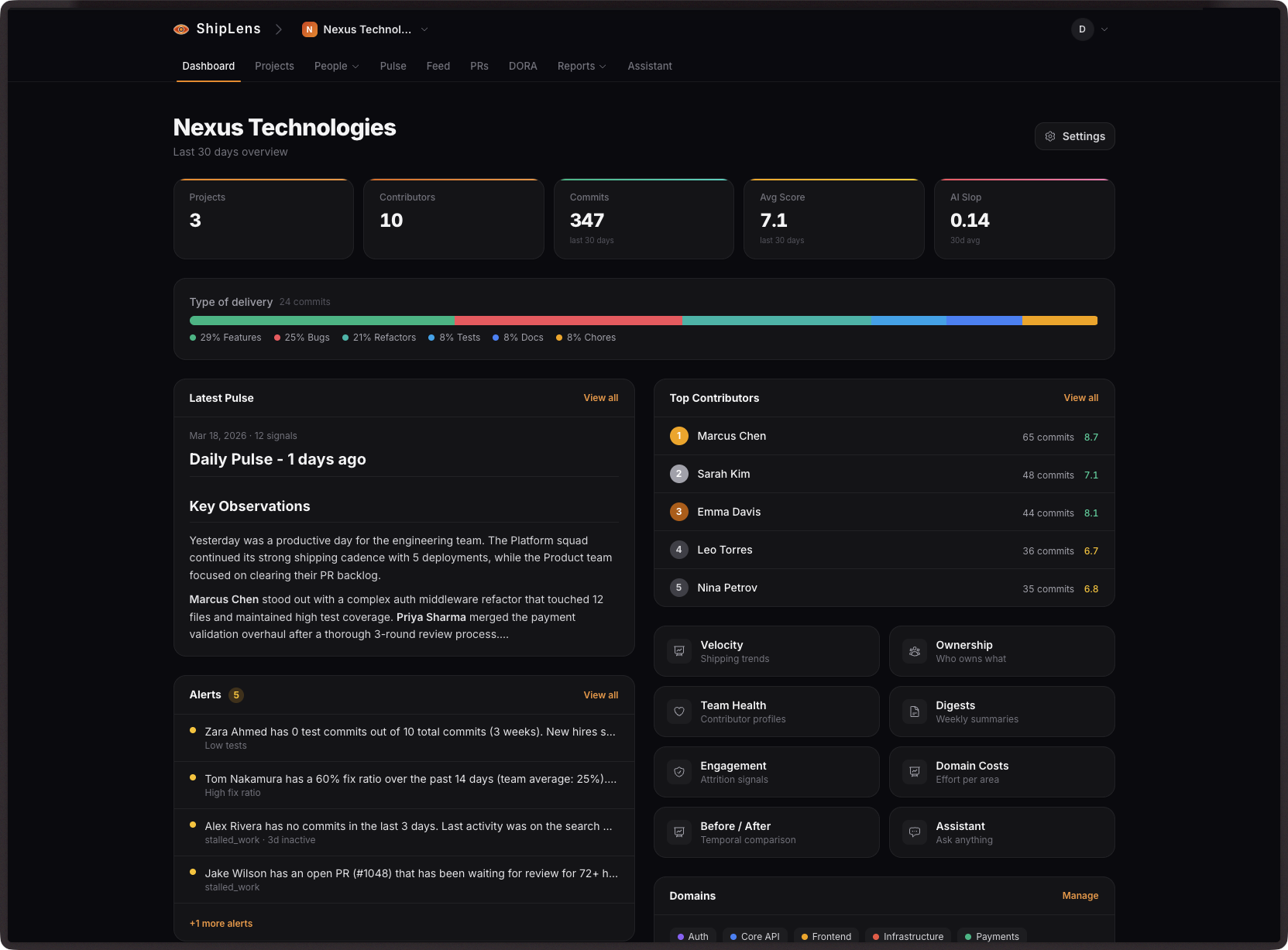The width and height of the screenshot is (1288, 950).
Task: Switch to the DORA tab
Action: coord(523,66)
